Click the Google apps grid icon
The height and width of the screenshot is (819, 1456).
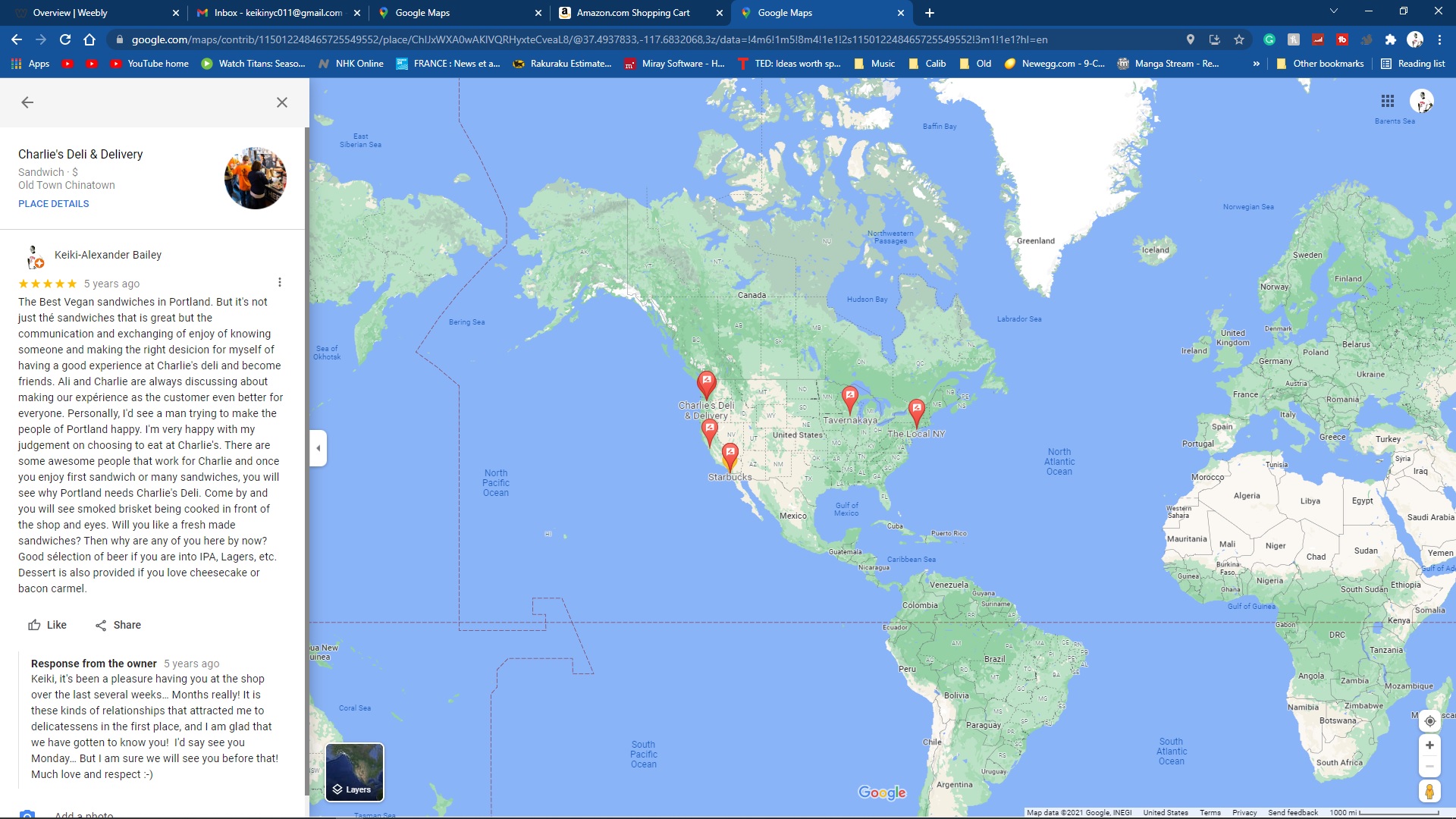click(x=1388, y=101)
